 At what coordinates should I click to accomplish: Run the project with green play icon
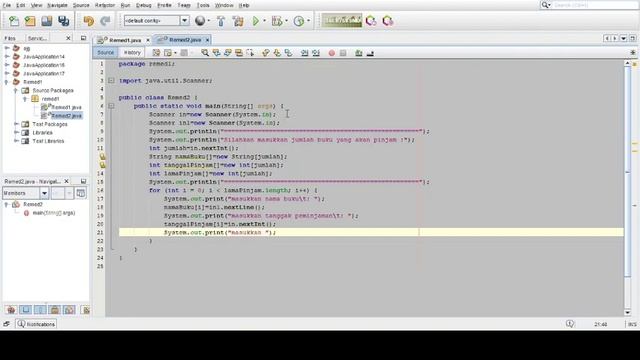tap(256, 21)
